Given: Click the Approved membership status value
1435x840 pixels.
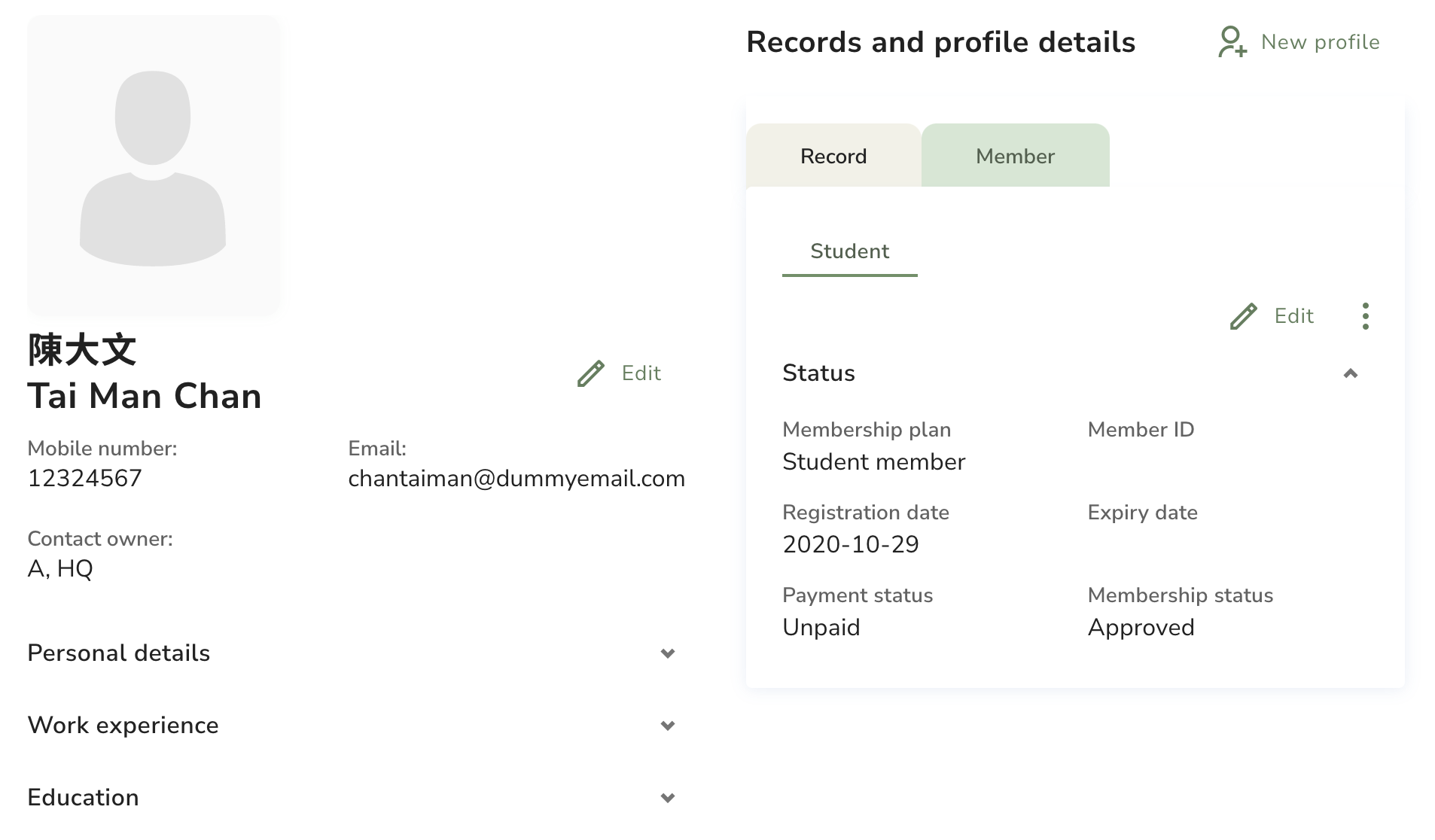Looking at the screenshot, I should point(1141,627).
